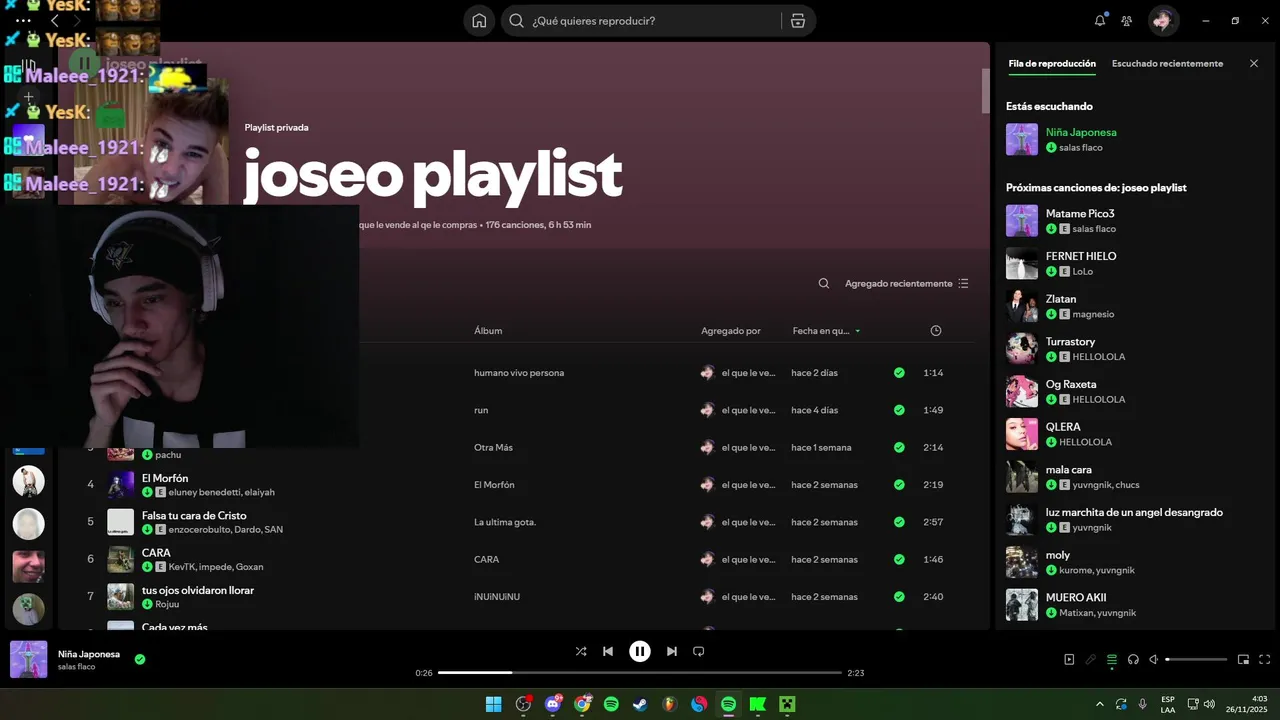
Task: Toggle the queue button in player bar
Action: pos(1112,660)
